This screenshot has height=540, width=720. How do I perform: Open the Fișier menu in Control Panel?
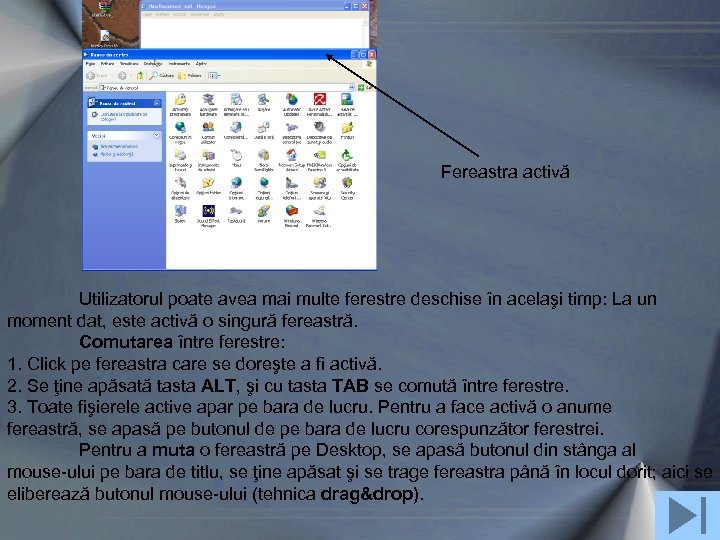[x=90, y=63]
